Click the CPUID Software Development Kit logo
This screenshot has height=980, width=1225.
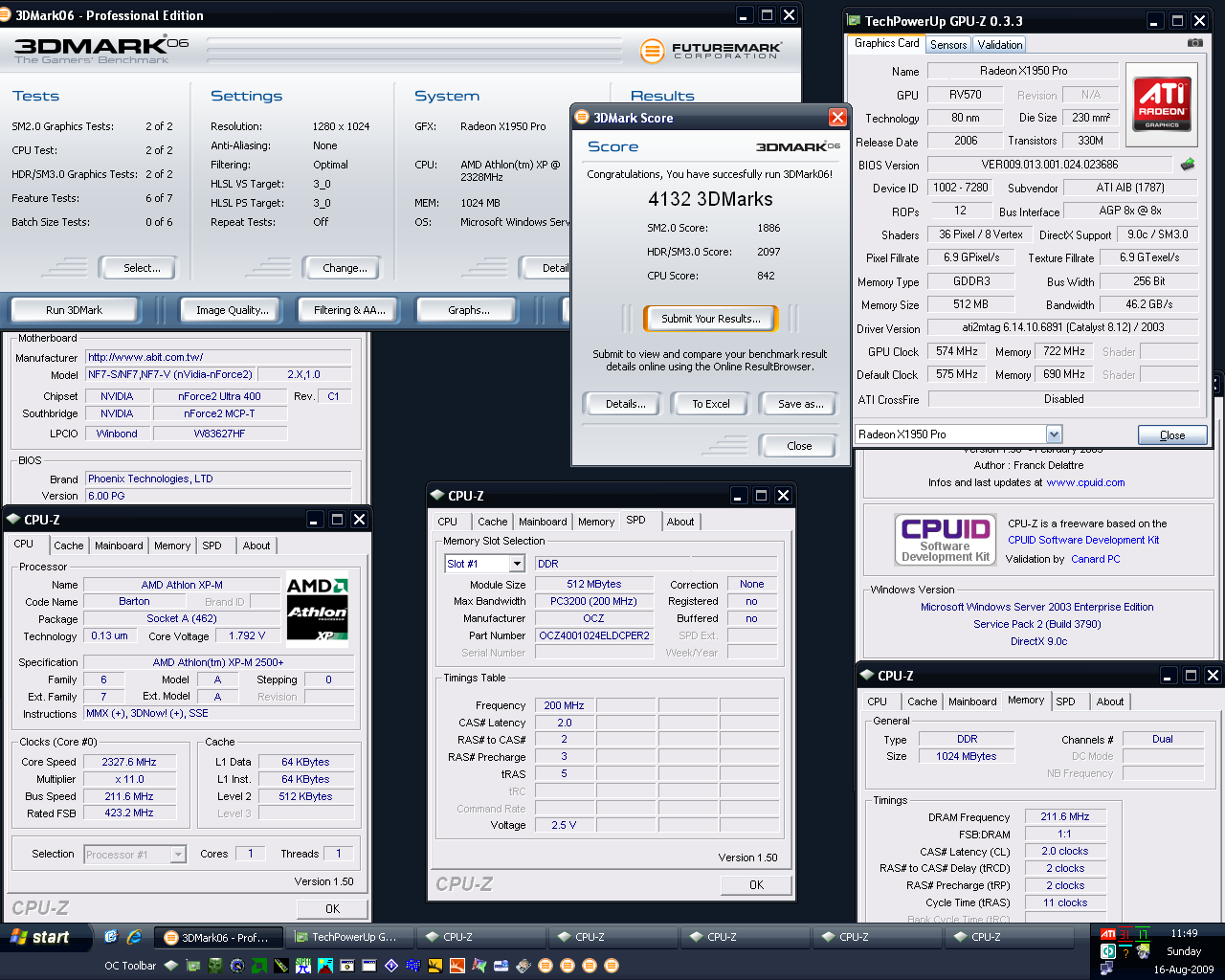(946, 540)
